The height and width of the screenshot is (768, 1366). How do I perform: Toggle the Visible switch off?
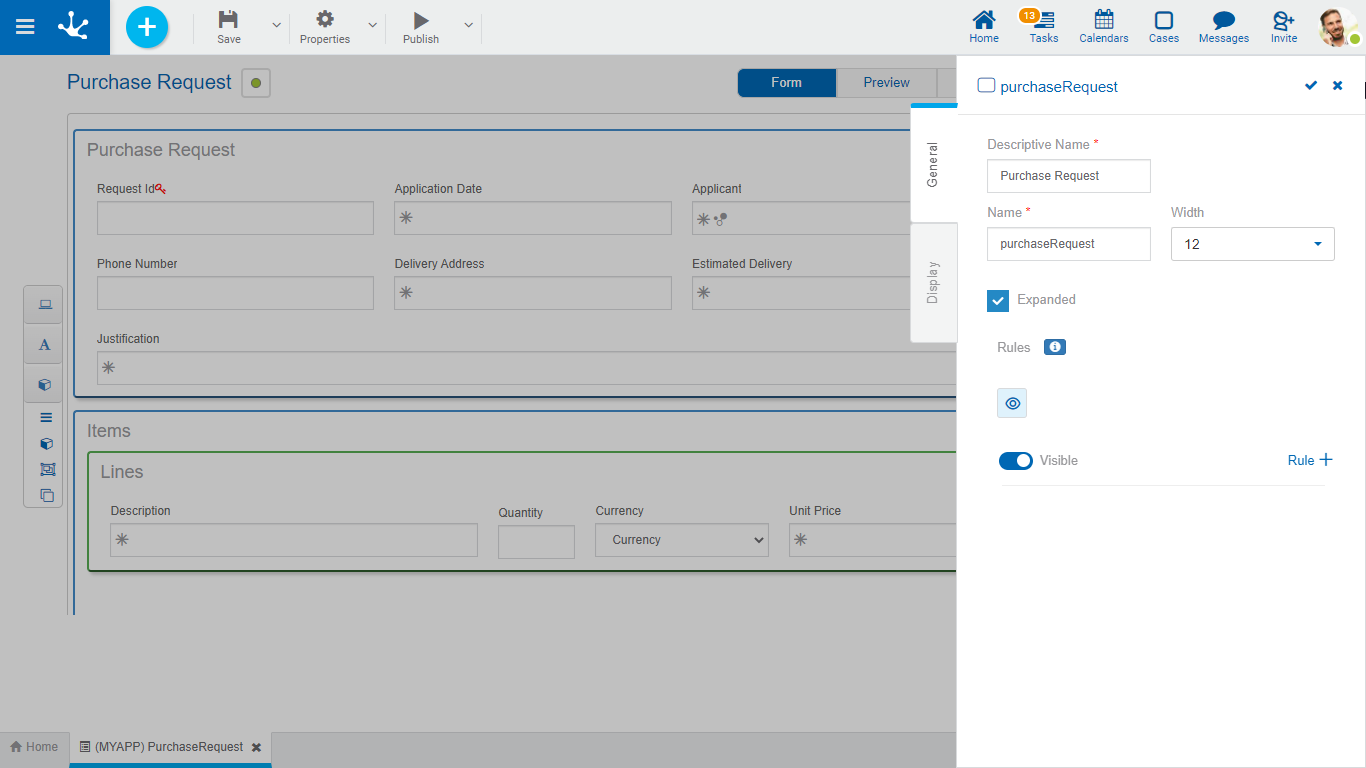[x=1016, y=461]
